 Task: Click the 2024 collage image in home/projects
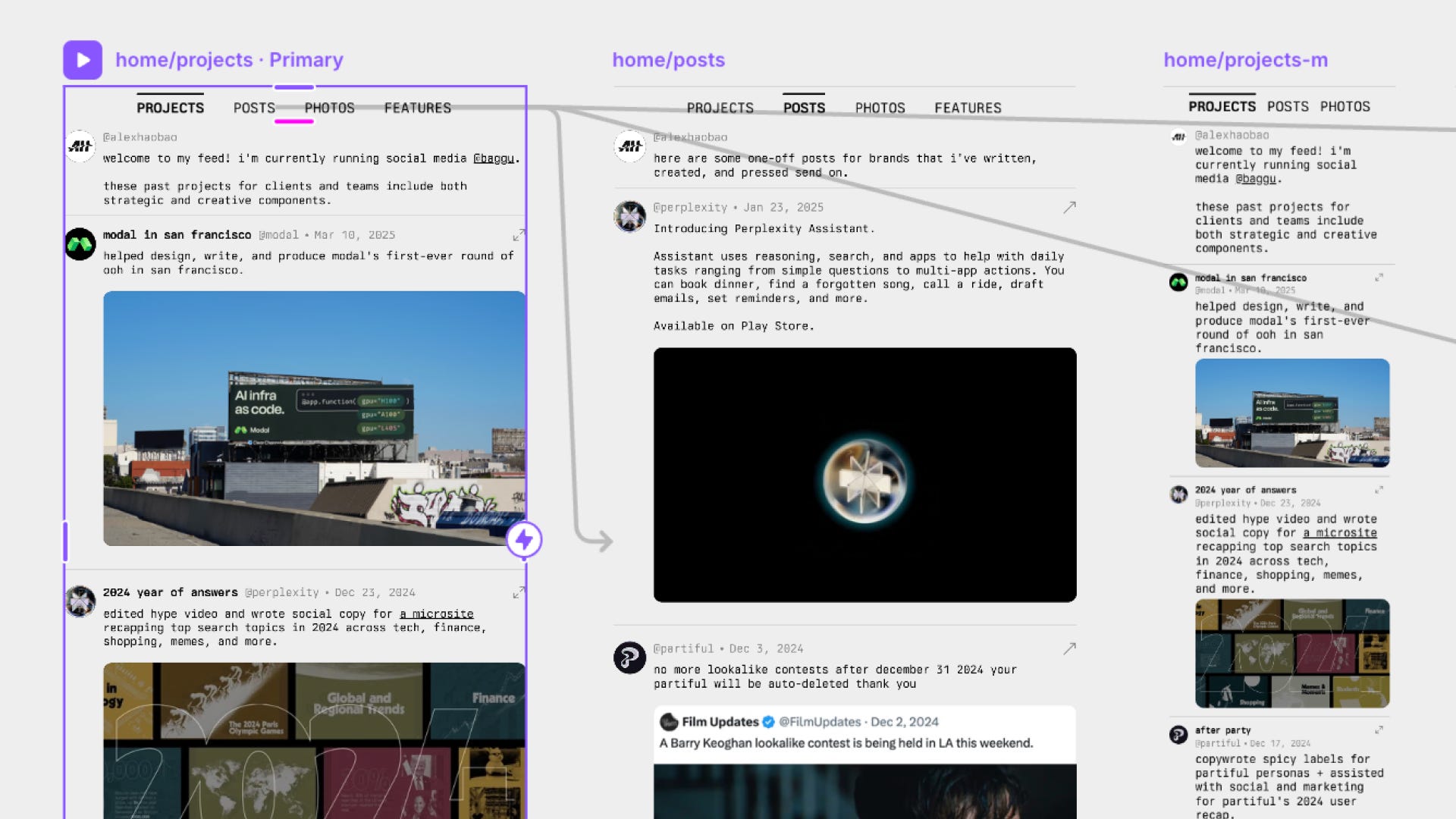tap(314, 741)
